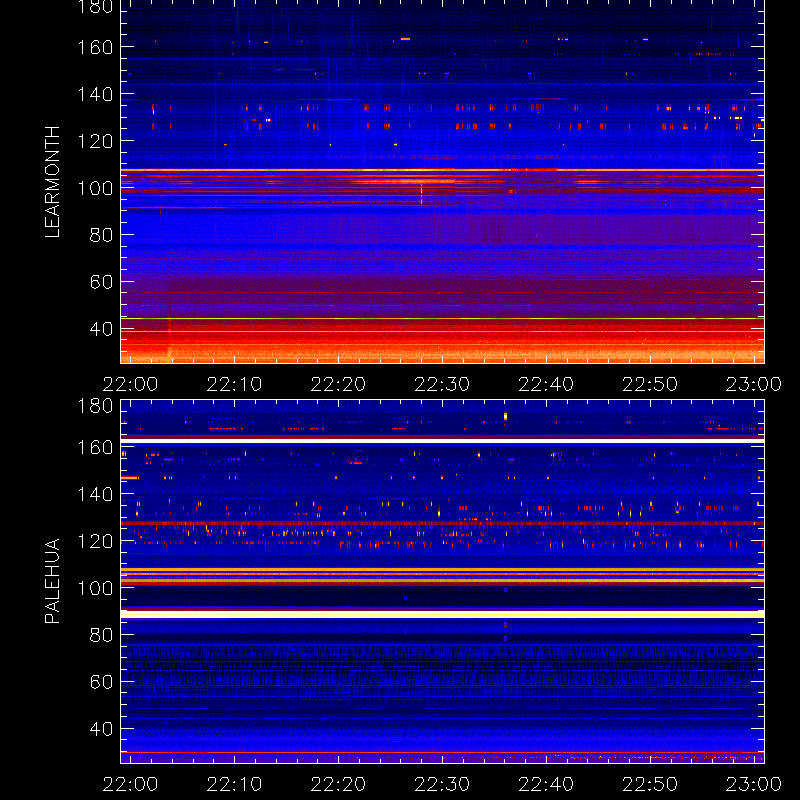Pick the 22:30 time label under PALEHUA plot
Image resolution: width=800 pixels, height=800 pixels.
[x=442, y=784]
